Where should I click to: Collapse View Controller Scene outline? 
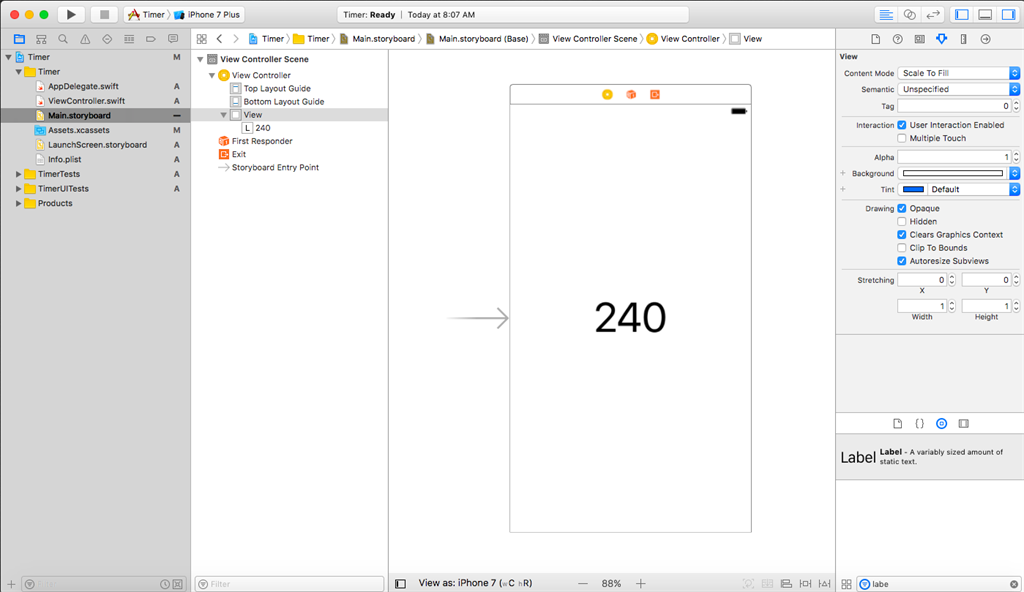200,59
